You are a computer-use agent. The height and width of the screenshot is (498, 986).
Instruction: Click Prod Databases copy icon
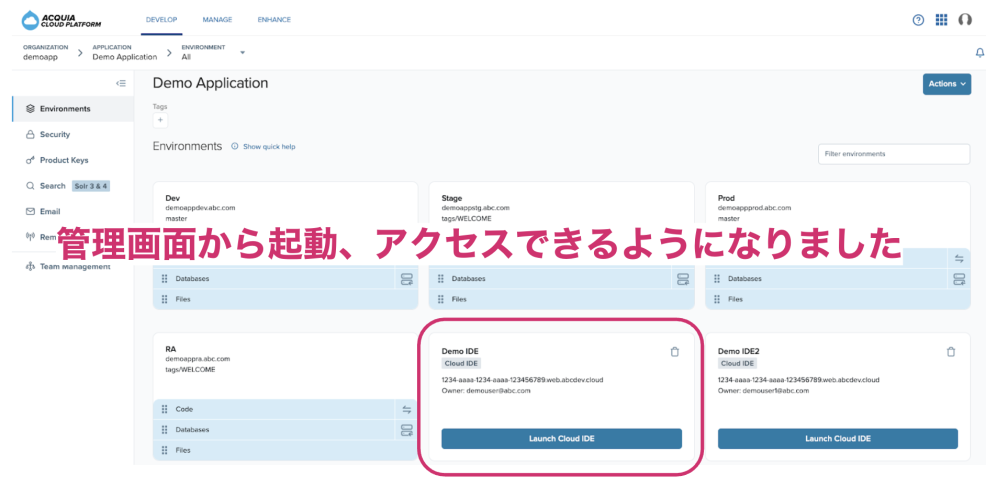[958, 279]
